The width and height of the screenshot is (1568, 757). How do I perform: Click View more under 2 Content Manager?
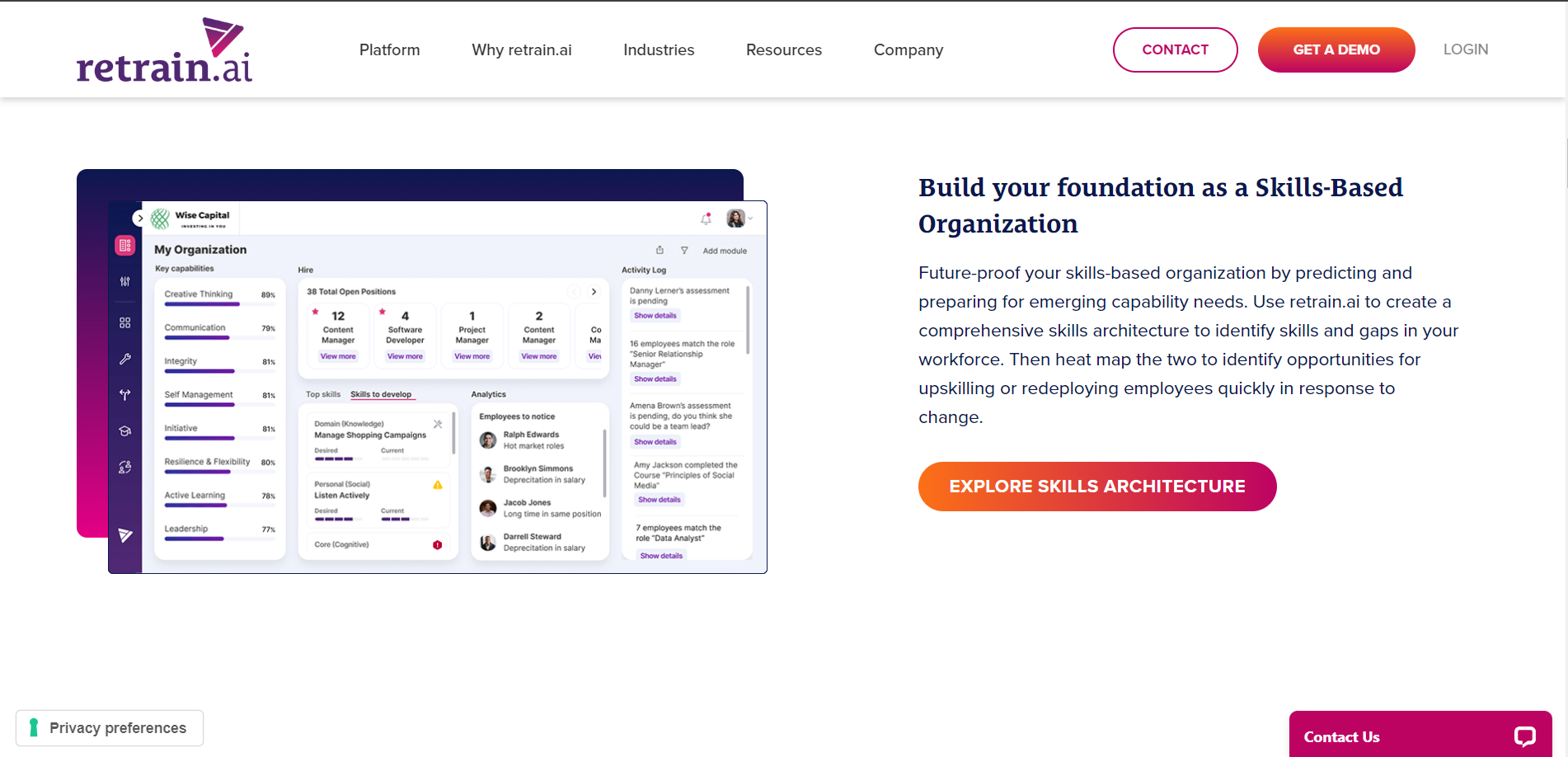[x=538, y=356]
